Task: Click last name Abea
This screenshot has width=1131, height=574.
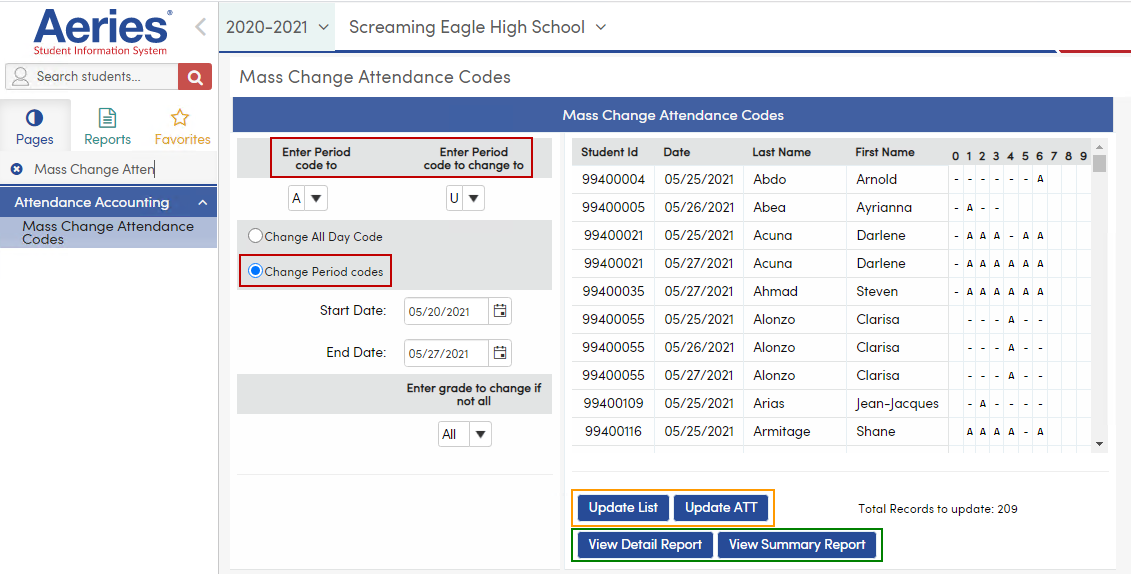Action: point(770,207)
